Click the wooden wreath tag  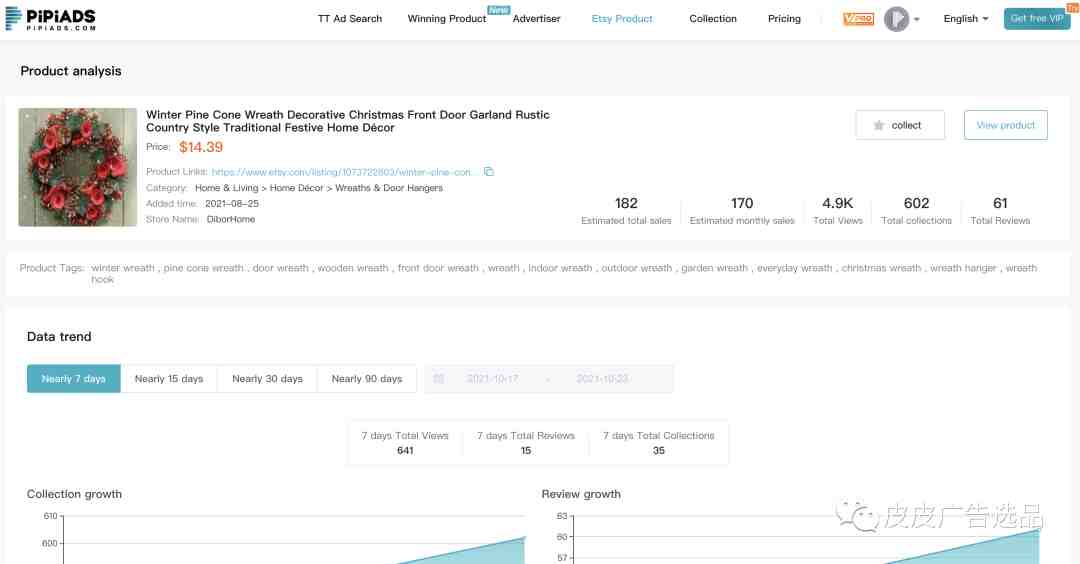(x=353, y=268)
